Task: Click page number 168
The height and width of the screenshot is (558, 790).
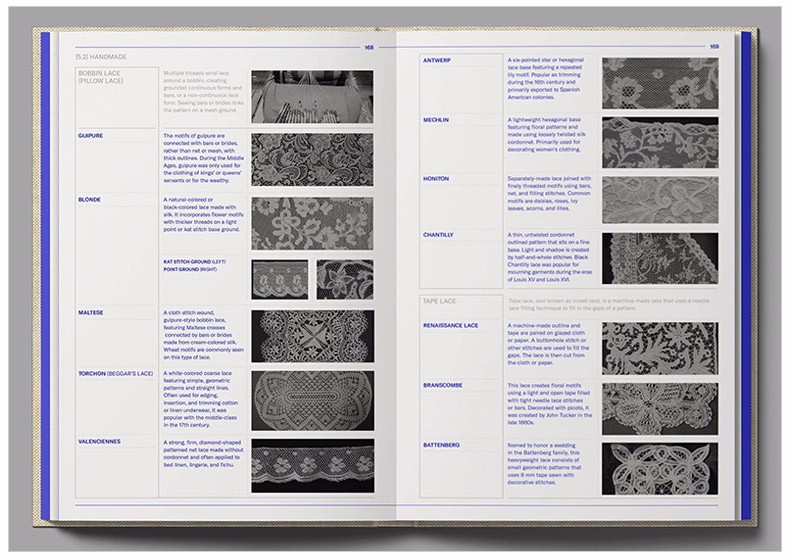Action: point(369,47)
